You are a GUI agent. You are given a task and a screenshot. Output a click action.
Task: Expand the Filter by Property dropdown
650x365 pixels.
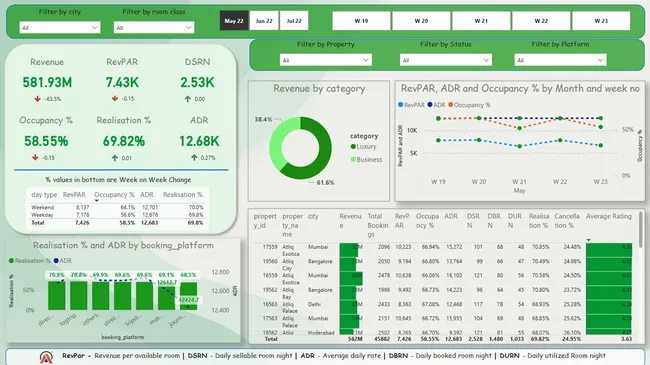tap(325, 60)
